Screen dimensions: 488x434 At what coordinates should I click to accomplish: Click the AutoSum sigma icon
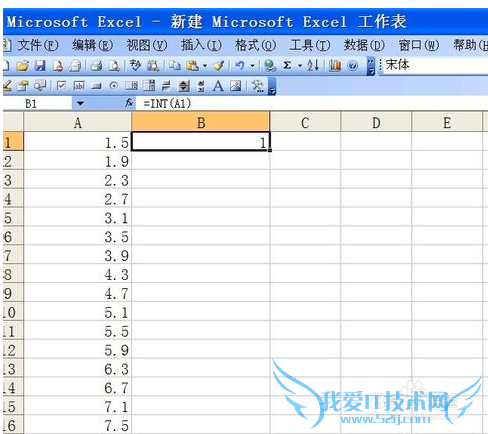tap(287, 66)
